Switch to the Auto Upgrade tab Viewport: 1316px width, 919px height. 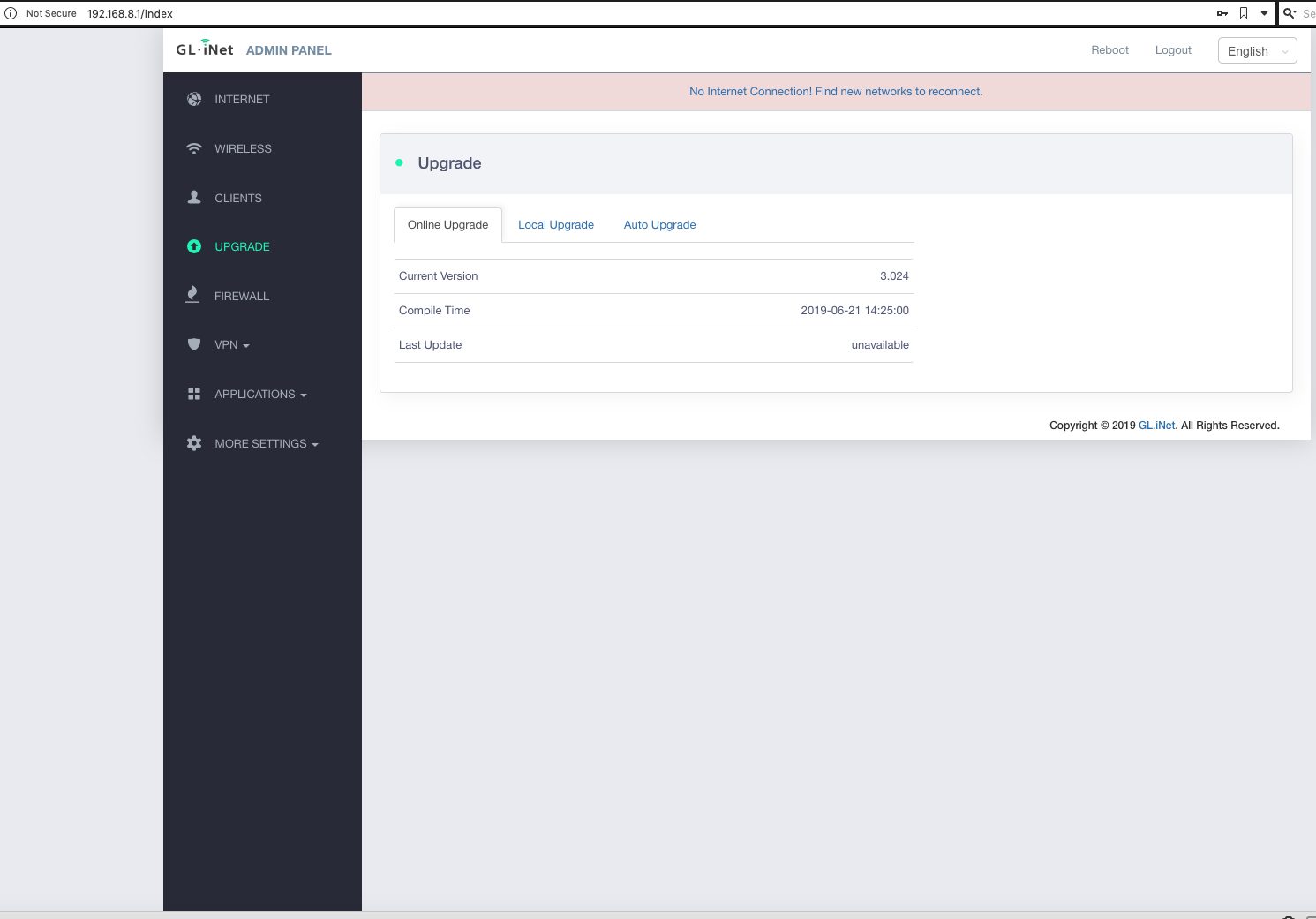(x=659, y=225)
